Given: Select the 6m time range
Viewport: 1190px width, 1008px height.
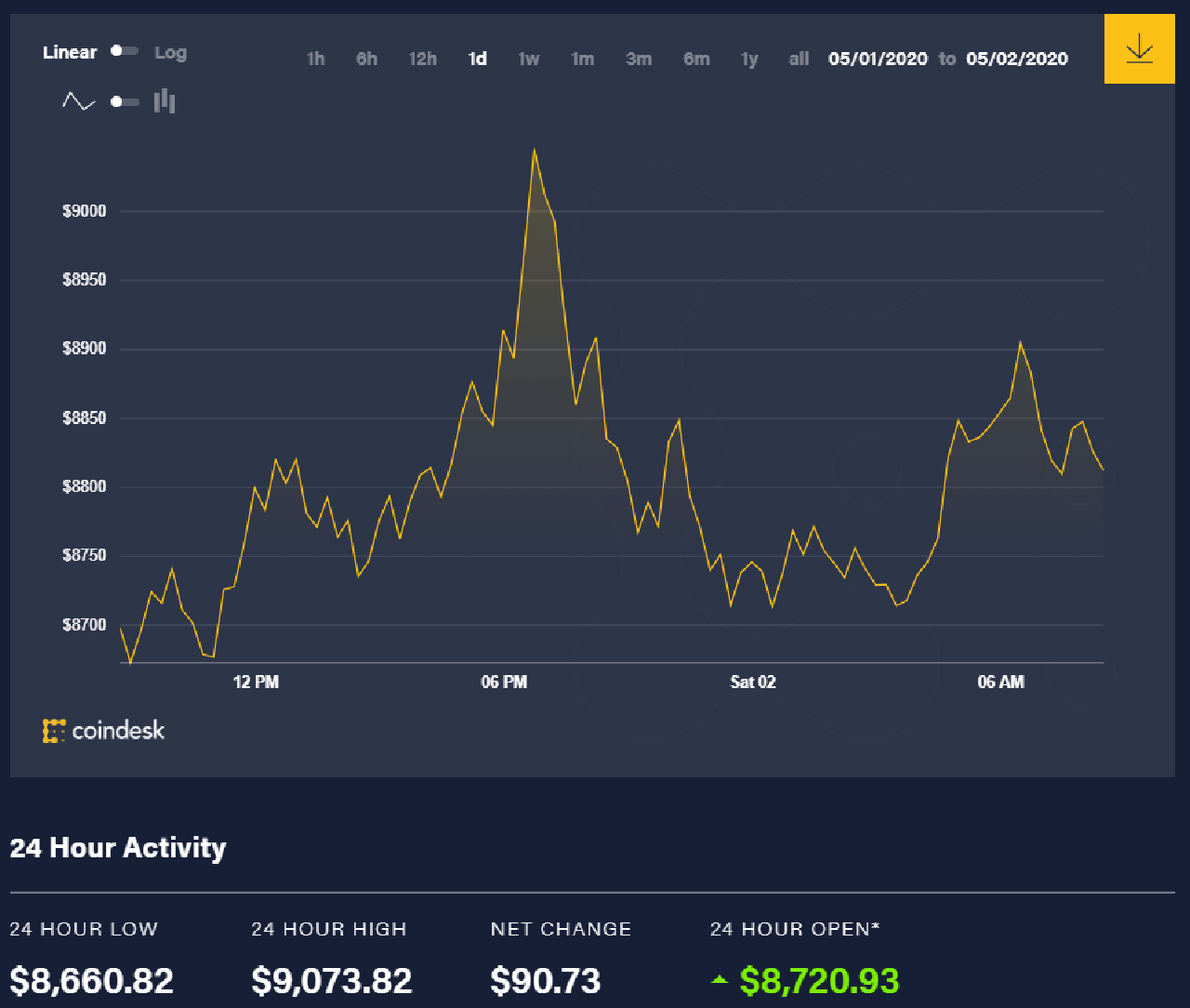Looking at the screenshot, I should coord(696,59).
